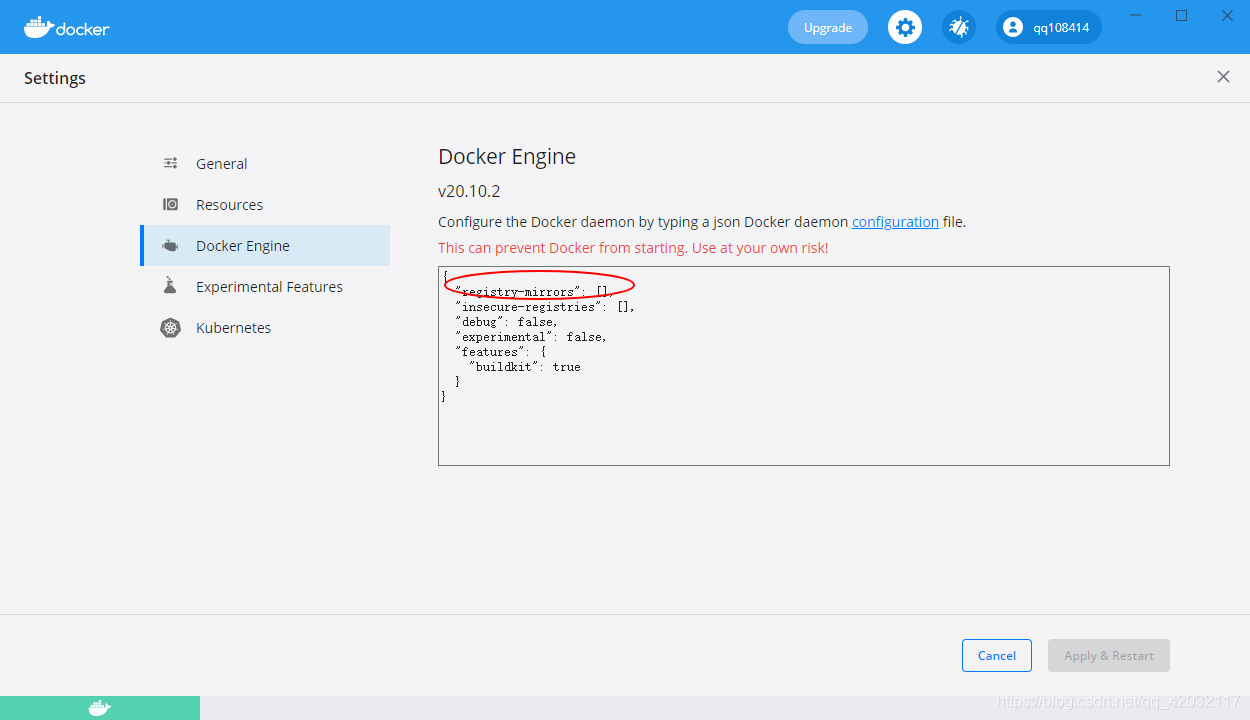This screenshot has height=720, width=1250.
Task: Maximize the Docker Desktop window
Action: (1181, 15)
